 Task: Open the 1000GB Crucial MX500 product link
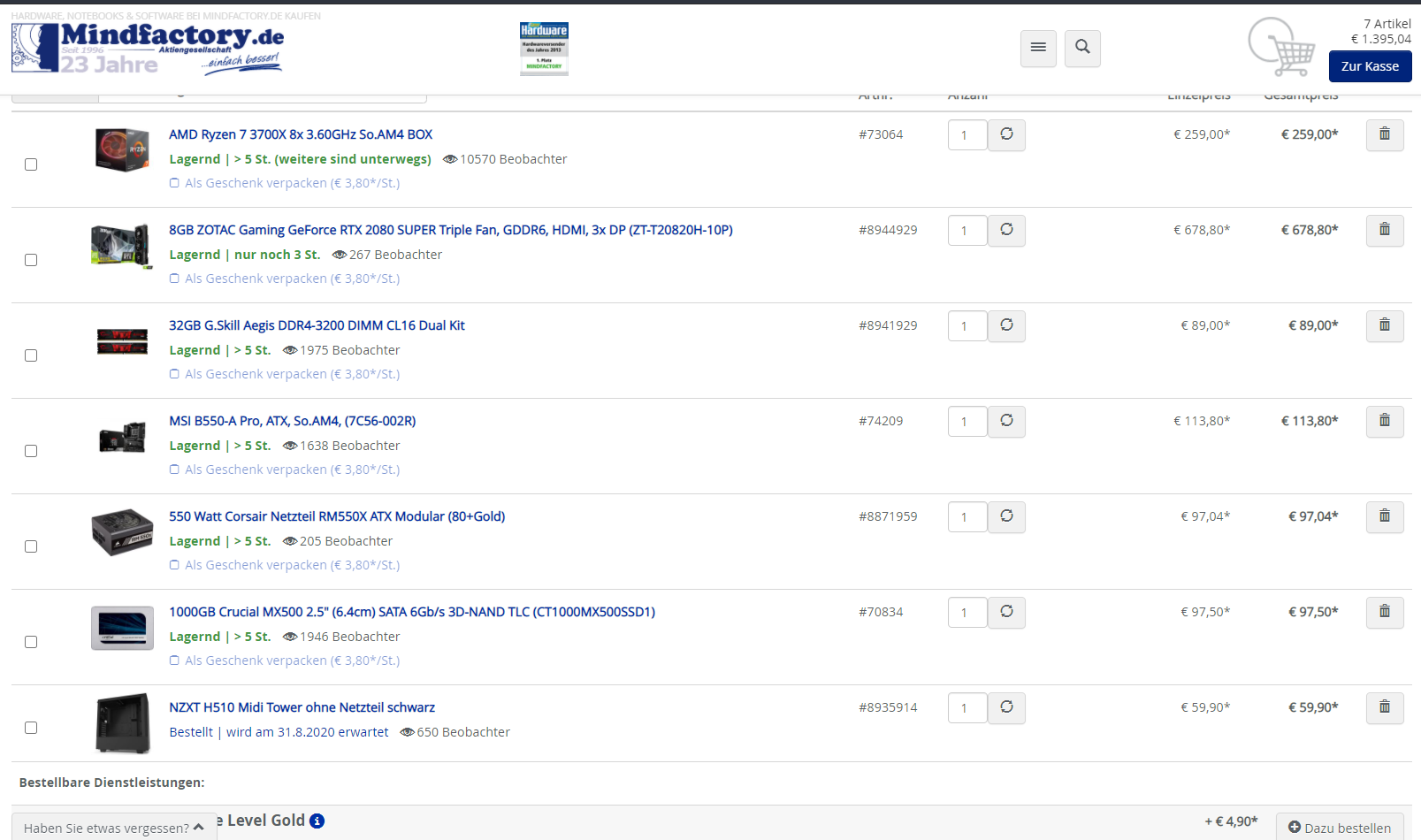412,612
